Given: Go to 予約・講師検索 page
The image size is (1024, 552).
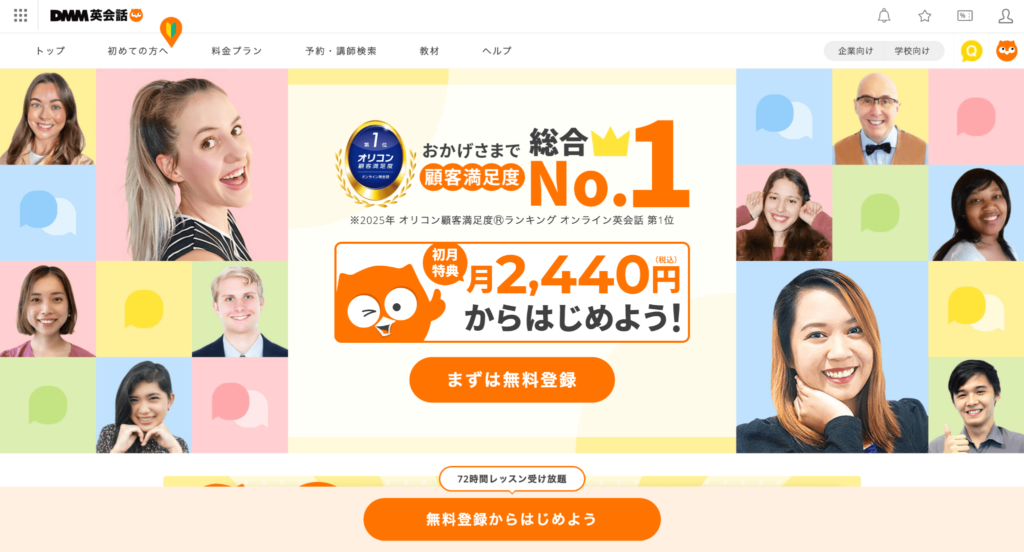Looking at the screenshot, I should pos(340,51).
